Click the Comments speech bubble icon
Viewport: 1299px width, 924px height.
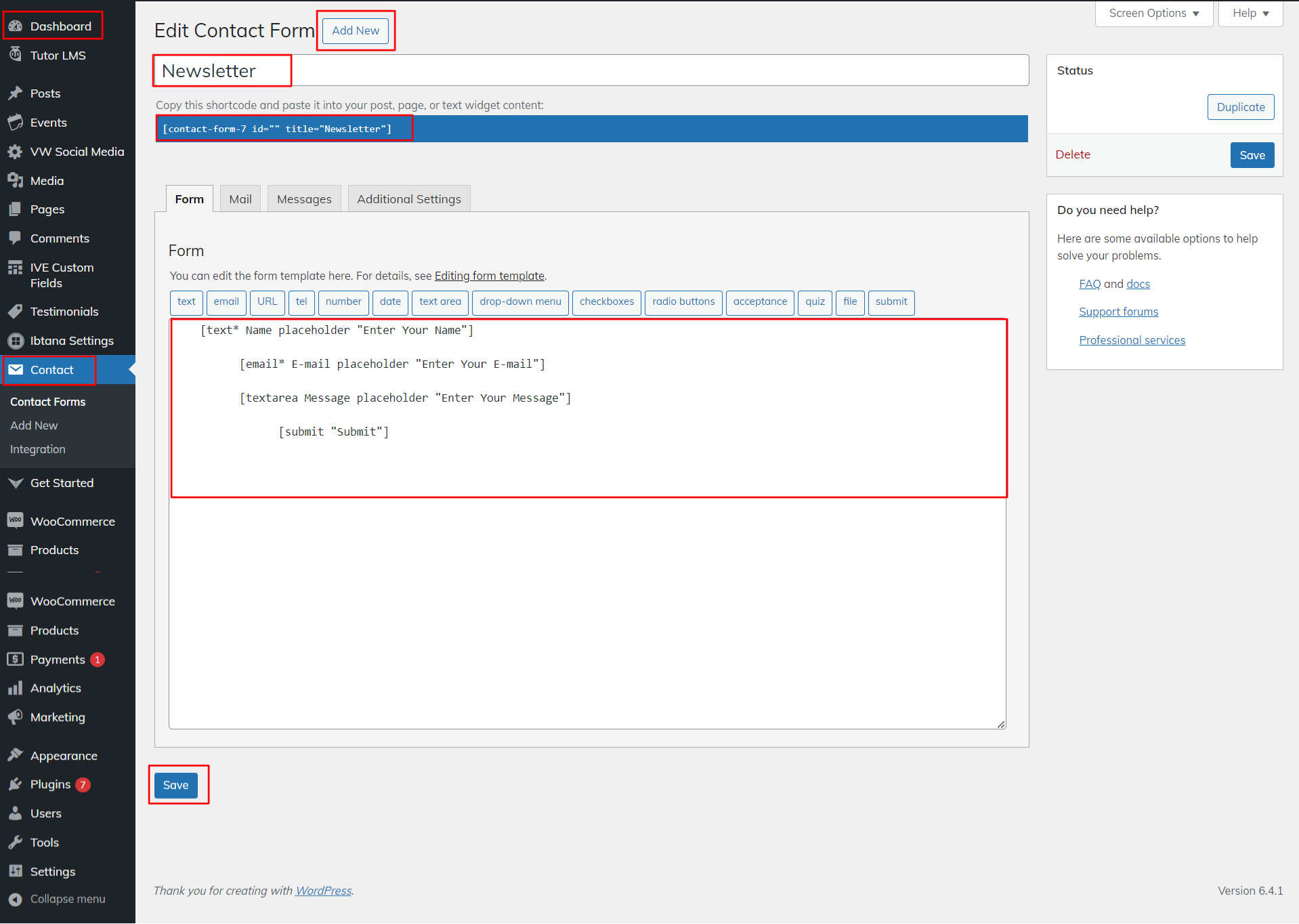click(x=16, y=238)
